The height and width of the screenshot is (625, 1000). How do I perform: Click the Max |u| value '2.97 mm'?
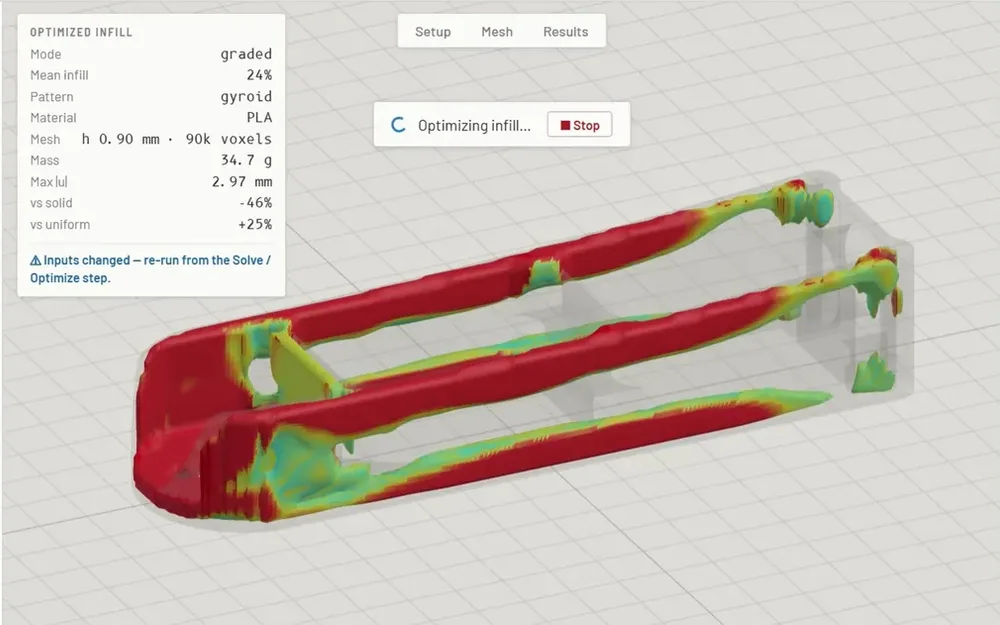242,182
